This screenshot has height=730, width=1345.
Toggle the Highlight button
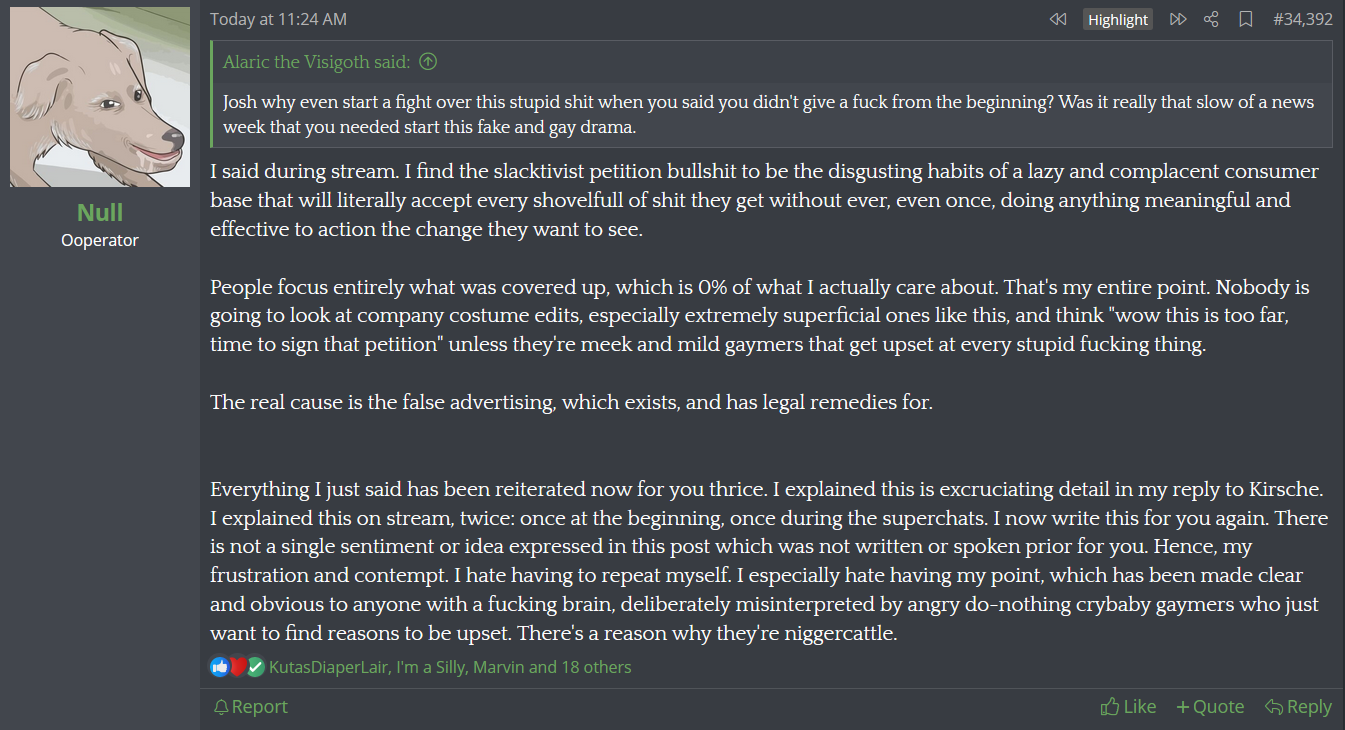(x=1118, y=19)
